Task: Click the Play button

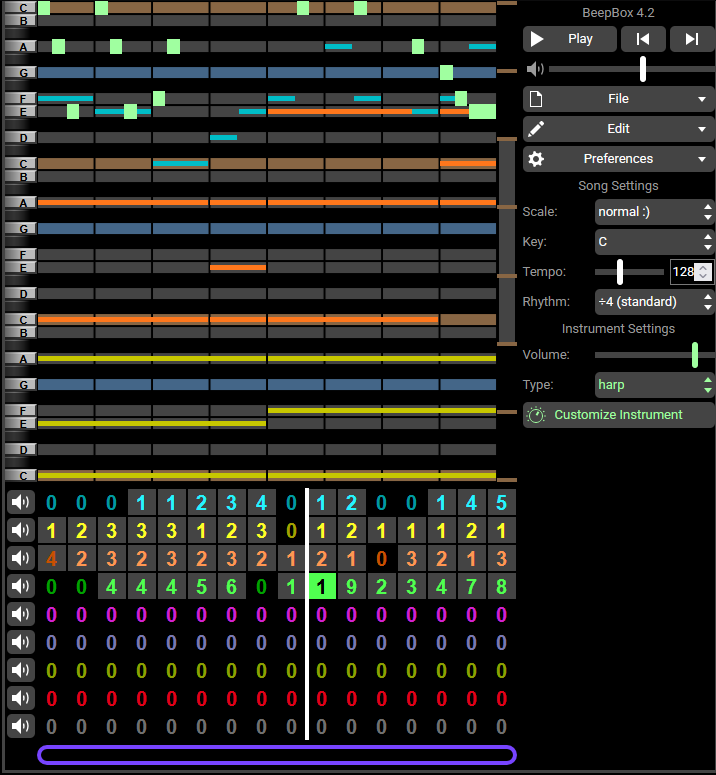Action: coord(570,39)
